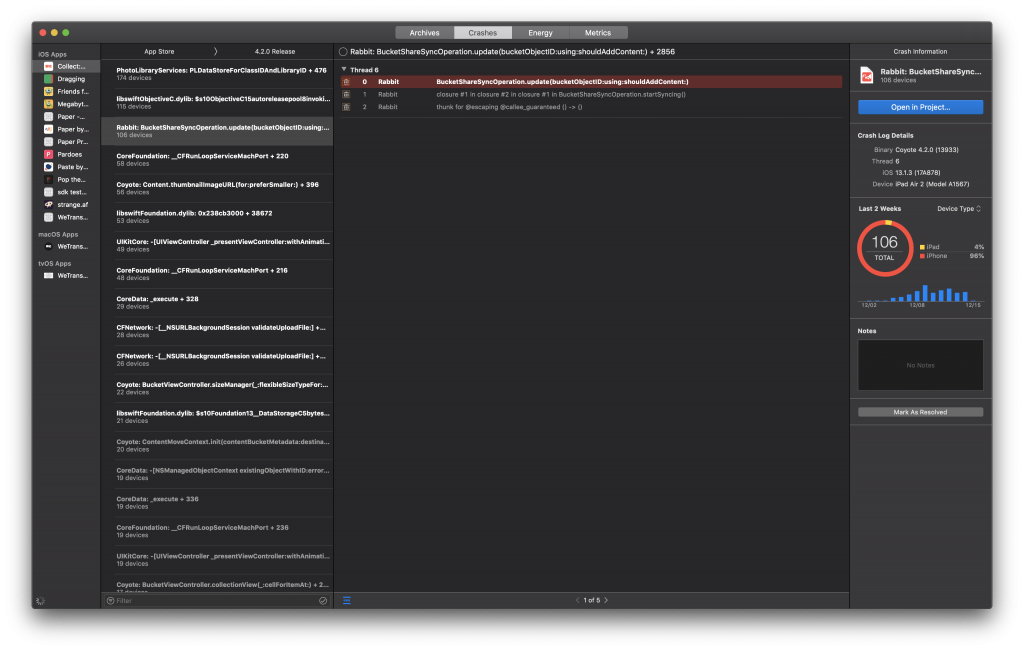Toggle the resolved circle beside crash title
1024x651 pixels.
[x=343, y=51]
